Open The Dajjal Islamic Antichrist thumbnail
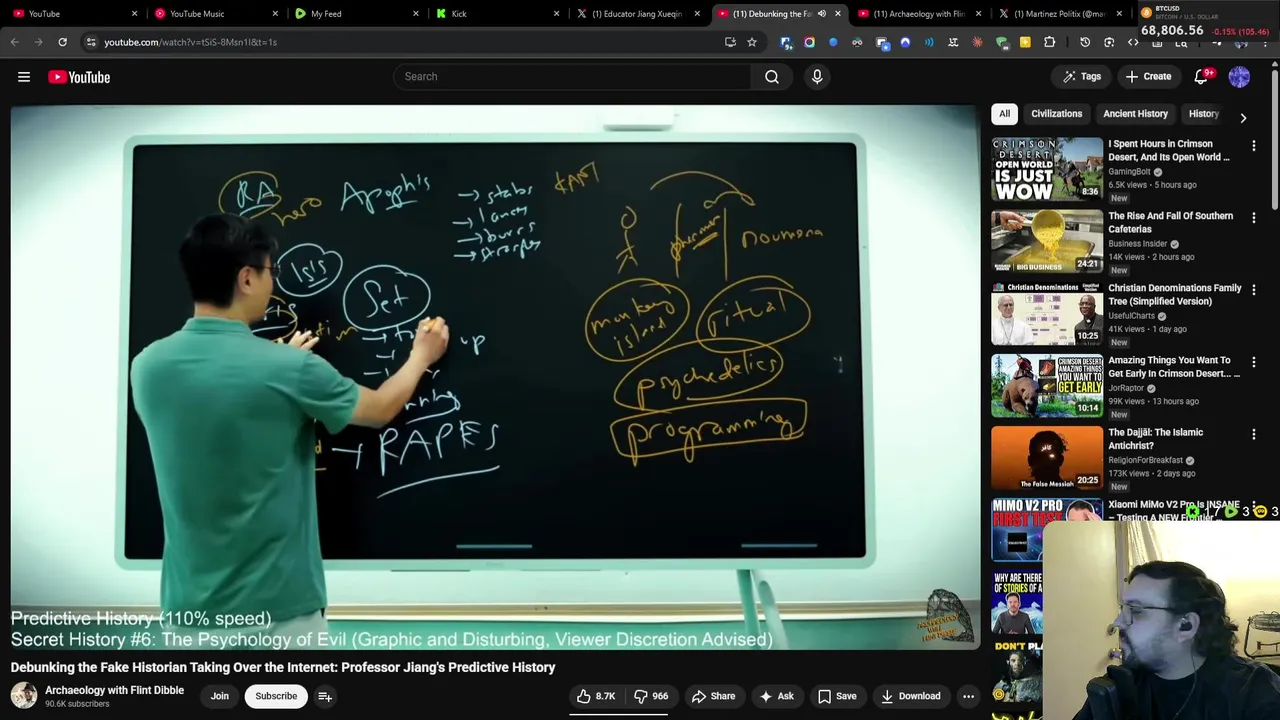The height and width of the screenshot is (720, 1280). coord(1047,457)
